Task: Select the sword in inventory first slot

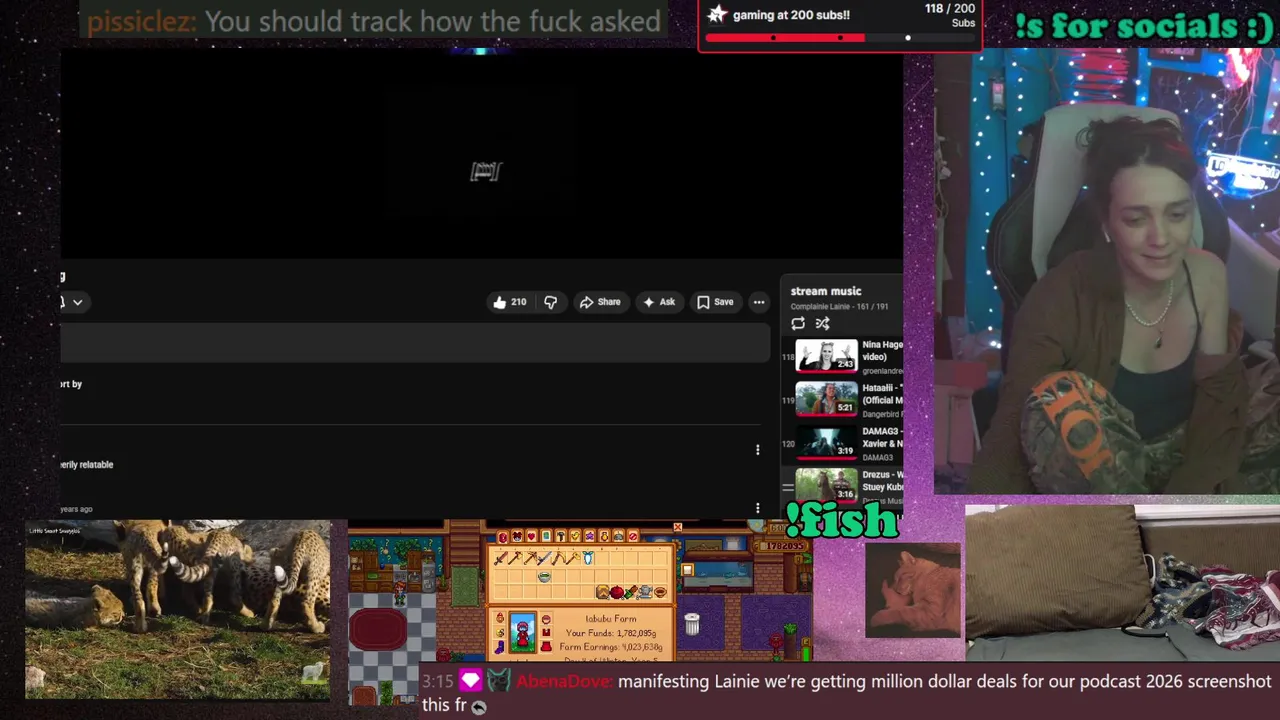Action: (x=501, y=558)
